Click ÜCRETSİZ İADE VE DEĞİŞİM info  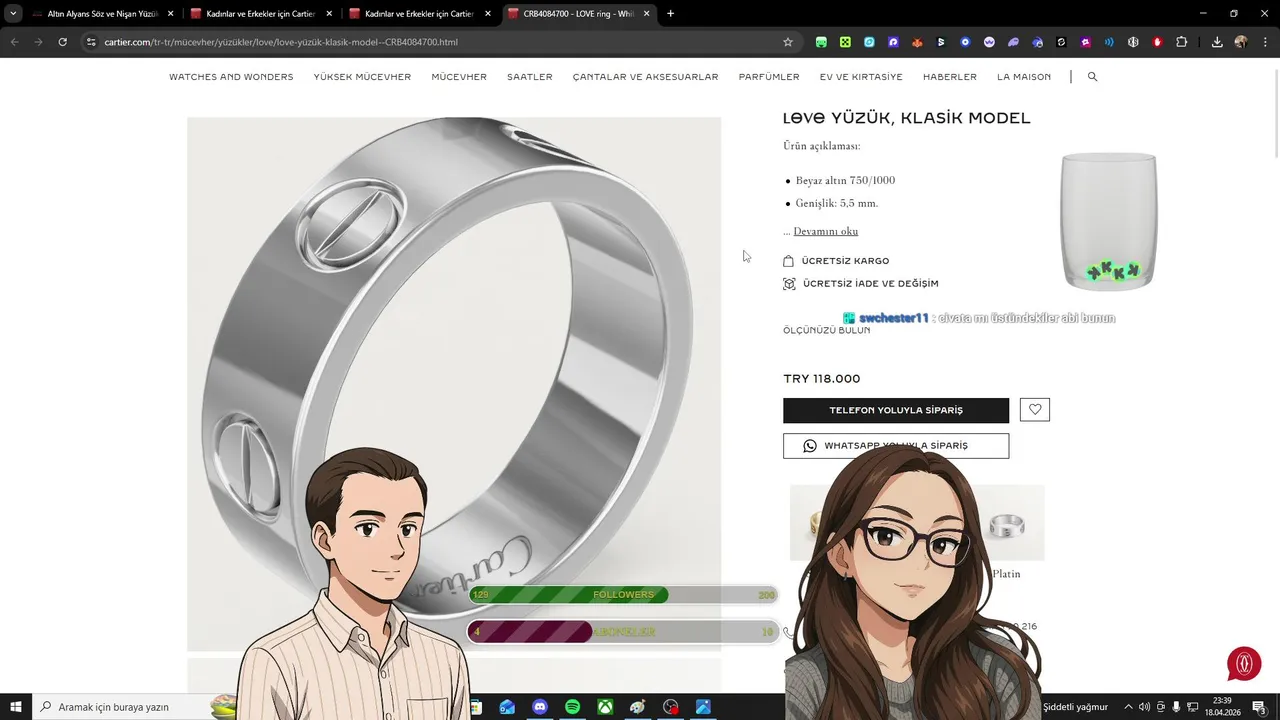pos(860,284)
